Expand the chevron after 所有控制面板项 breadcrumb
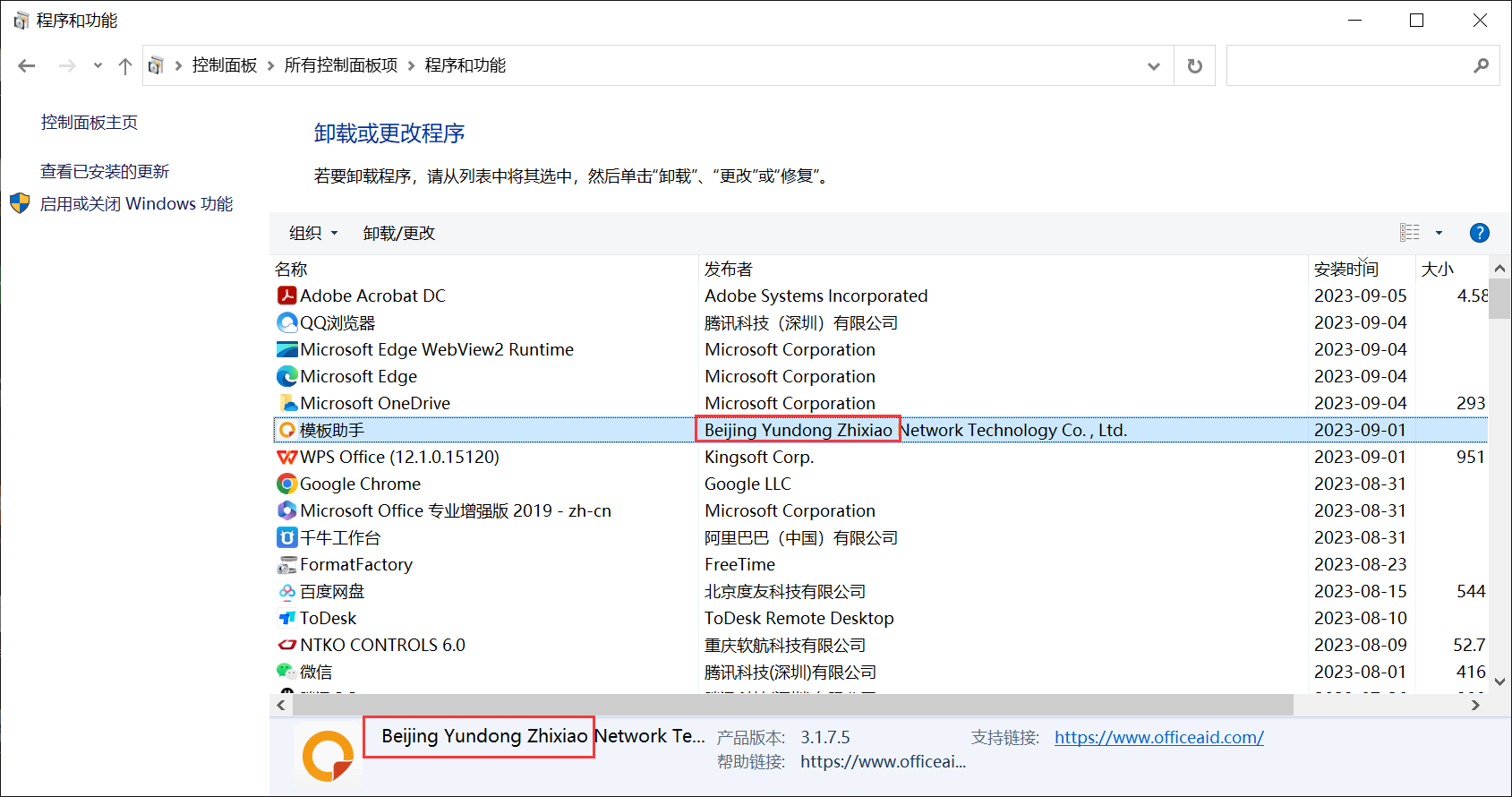Screen dimensions: 1512x797 tap(411, 65)
